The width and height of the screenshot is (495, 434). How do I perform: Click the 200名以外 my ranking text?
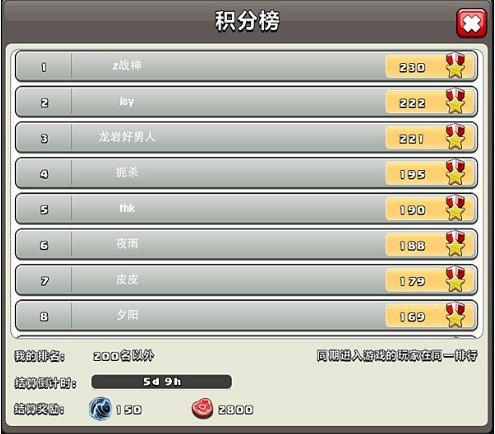point(123,356)
